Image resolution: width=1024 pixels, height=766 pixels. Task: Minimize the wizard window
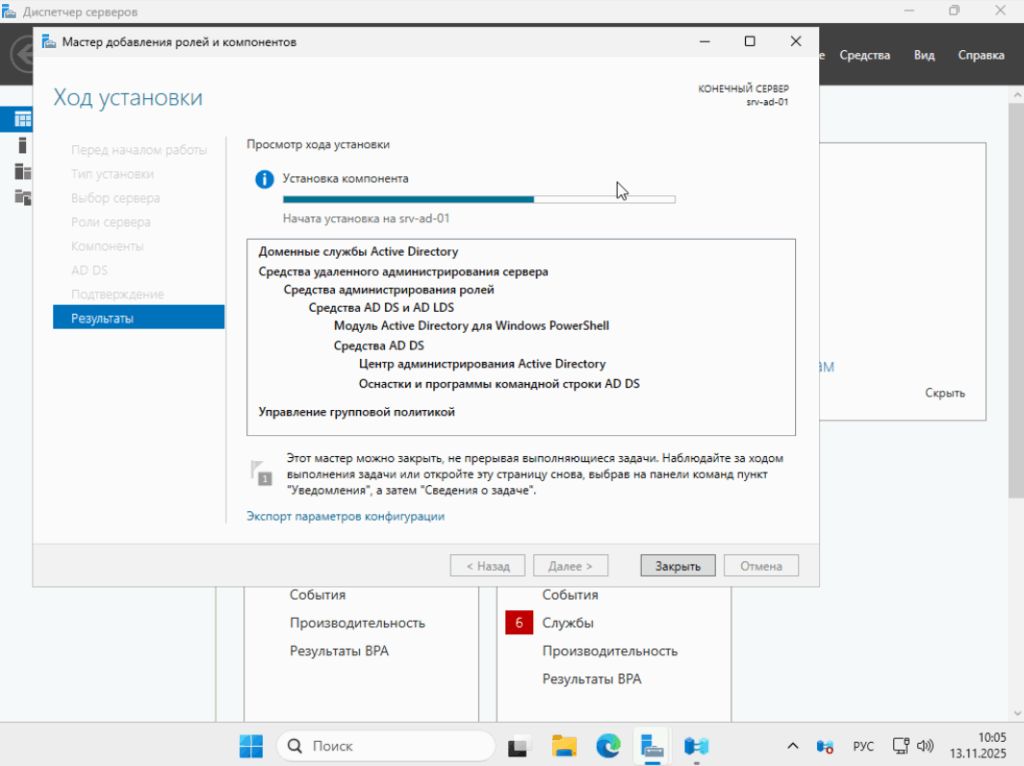point(705,41)
